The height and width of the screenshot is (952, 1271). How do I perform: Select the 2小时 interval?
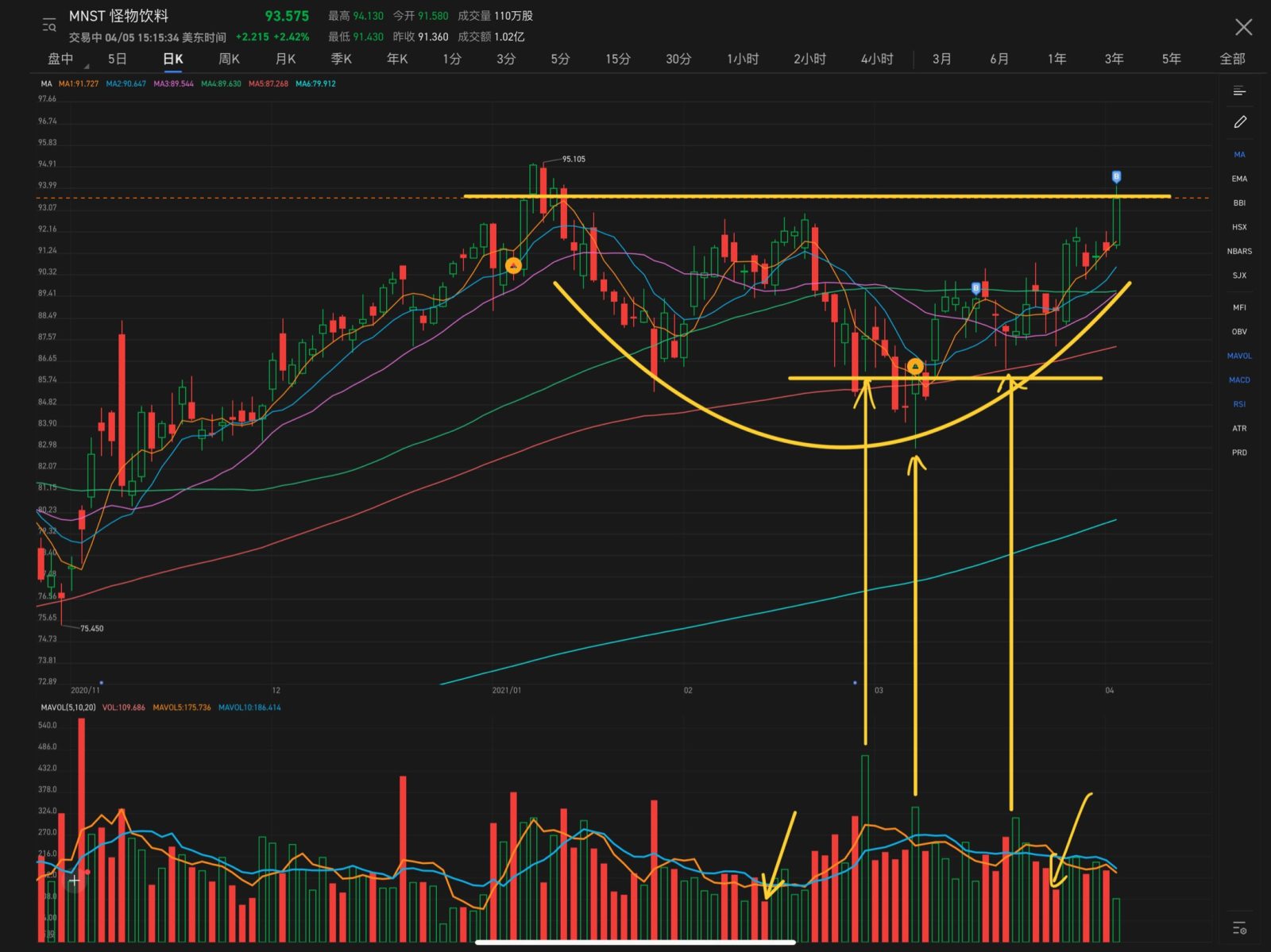(x=809, y=59)
